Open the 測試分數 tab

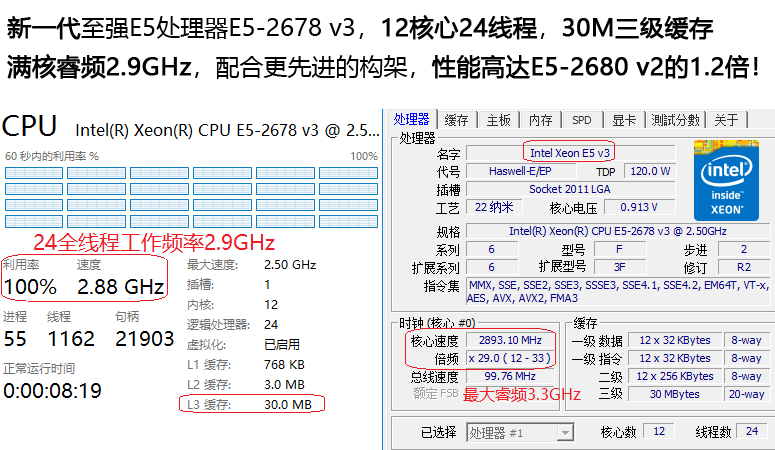point(675,120)
